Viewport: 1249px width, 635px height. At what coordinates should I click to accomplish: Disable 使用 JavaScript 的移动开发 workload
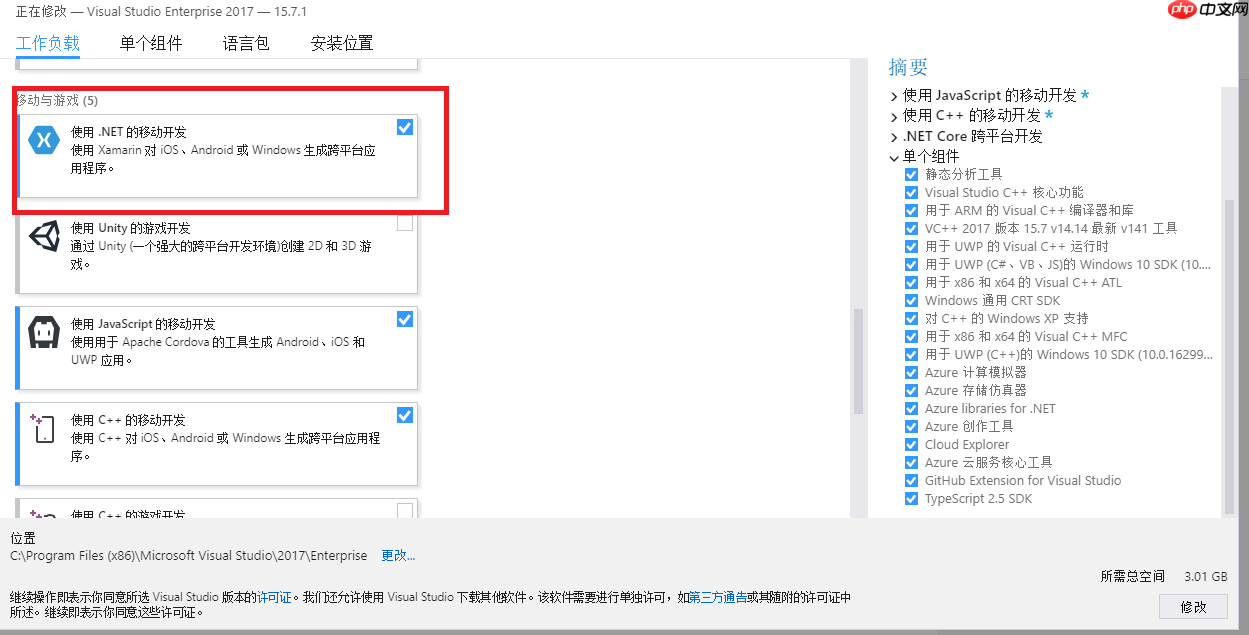(404, 319)
